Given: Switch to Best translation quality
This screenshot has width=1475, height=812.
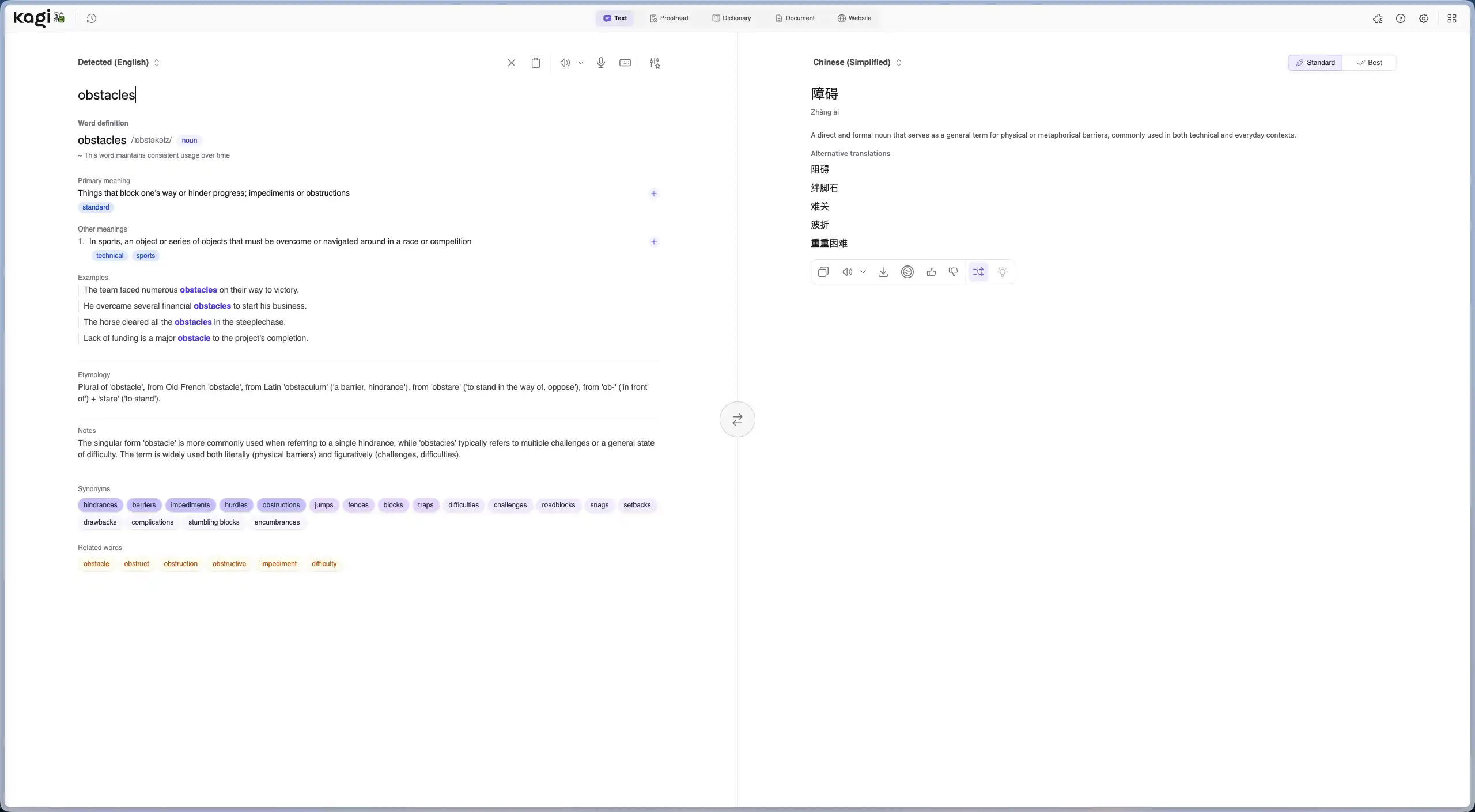Looking at the screenshot, I should click(1369, 63).
